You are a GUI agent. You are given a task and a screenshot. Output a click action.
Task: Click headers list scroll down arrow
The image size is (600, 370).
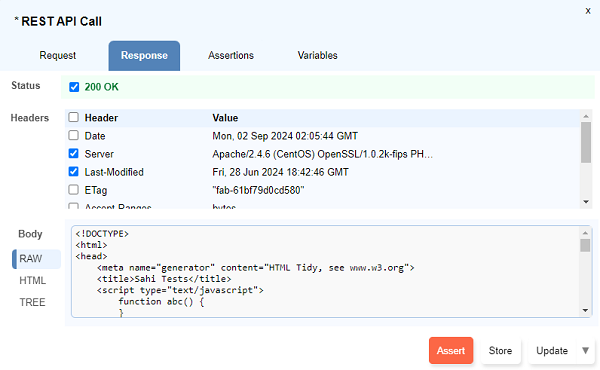586,202
